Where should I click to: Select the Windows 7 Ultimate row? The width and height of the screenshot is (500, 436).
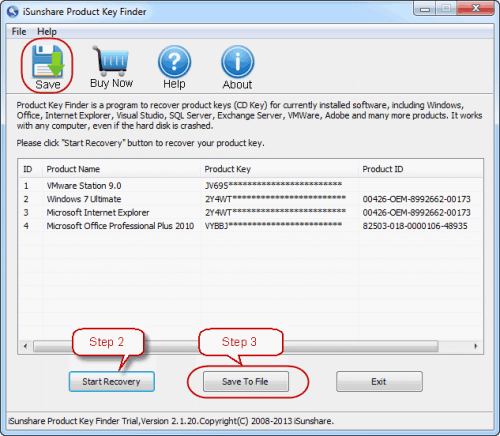pyautogui.click(x=250, y=199)
